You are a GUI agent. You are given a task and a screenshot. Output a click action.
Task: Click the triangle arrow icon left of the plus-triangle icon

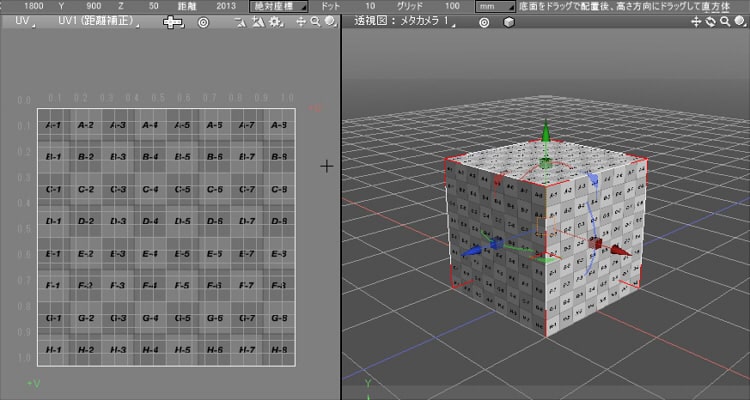click(x=242, y=22)
